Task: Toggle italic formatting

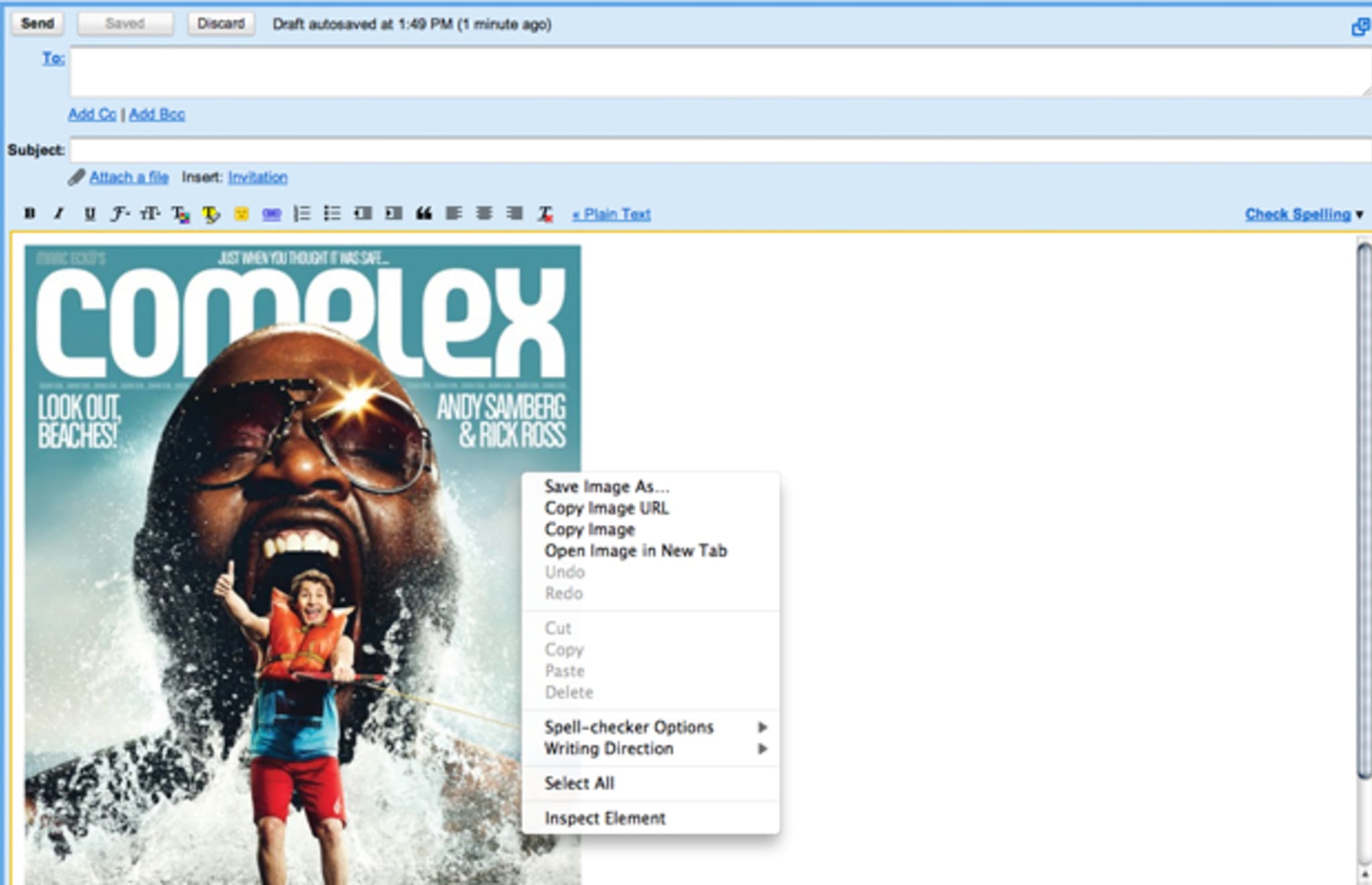Action: tap(59, 214)
